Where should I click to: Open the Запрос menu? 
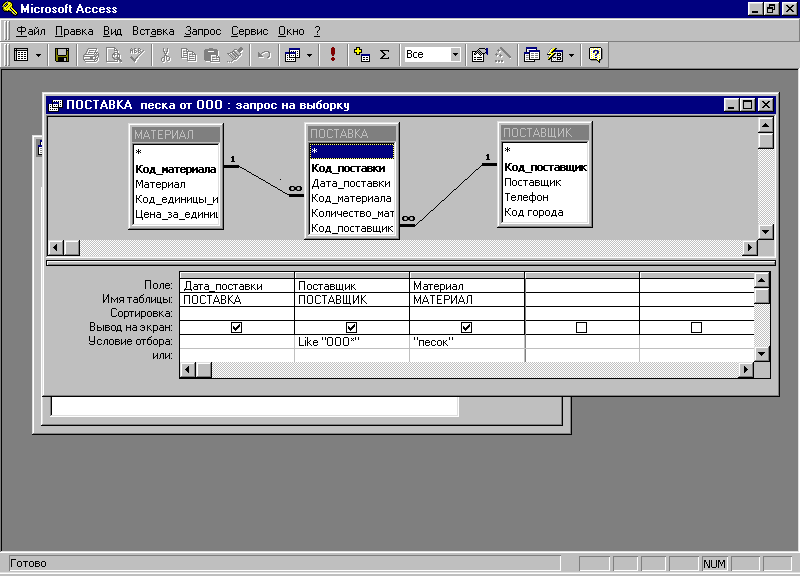[203, 31]
